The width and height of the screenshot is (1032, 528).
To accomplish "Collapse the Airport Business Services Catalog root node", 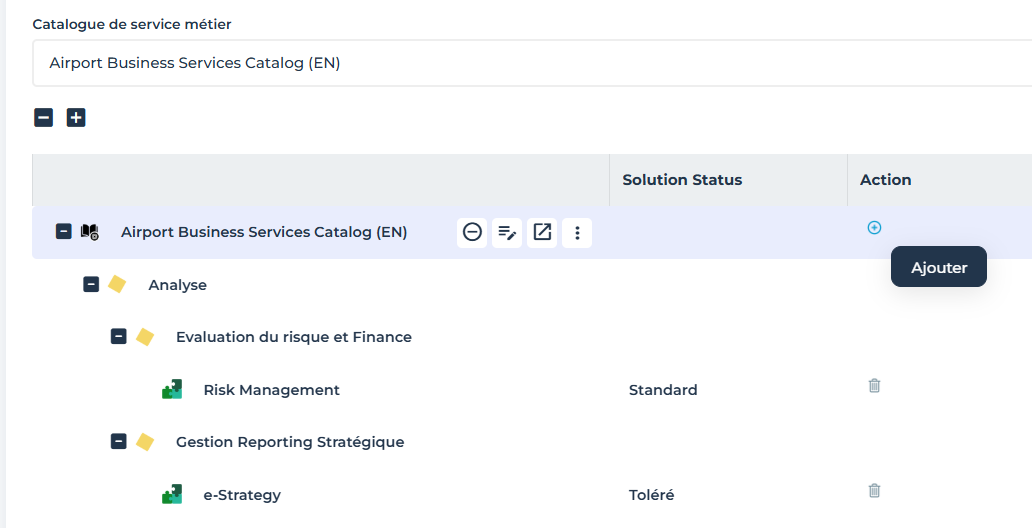I will click(63, 232).
